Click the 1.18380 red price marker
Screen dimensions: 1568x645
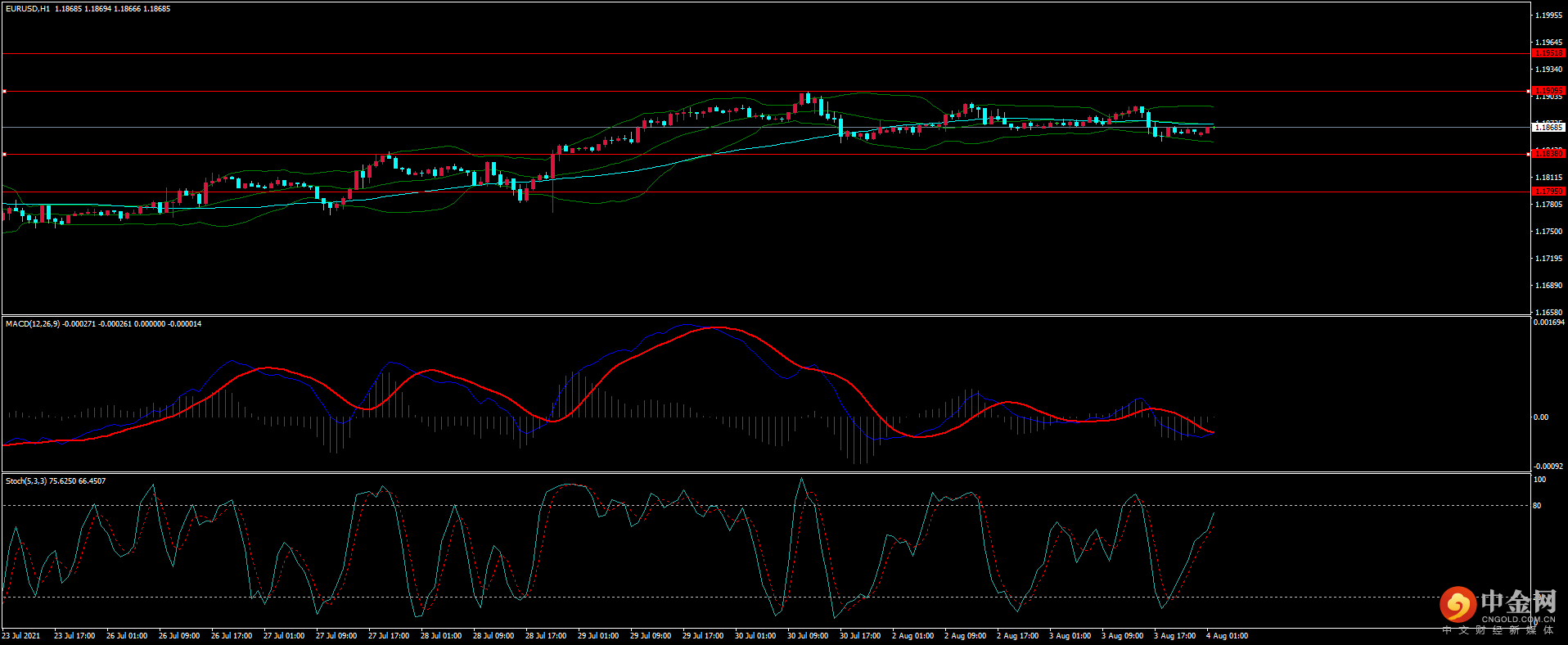pyautogui.click(x=1548, y=154)
